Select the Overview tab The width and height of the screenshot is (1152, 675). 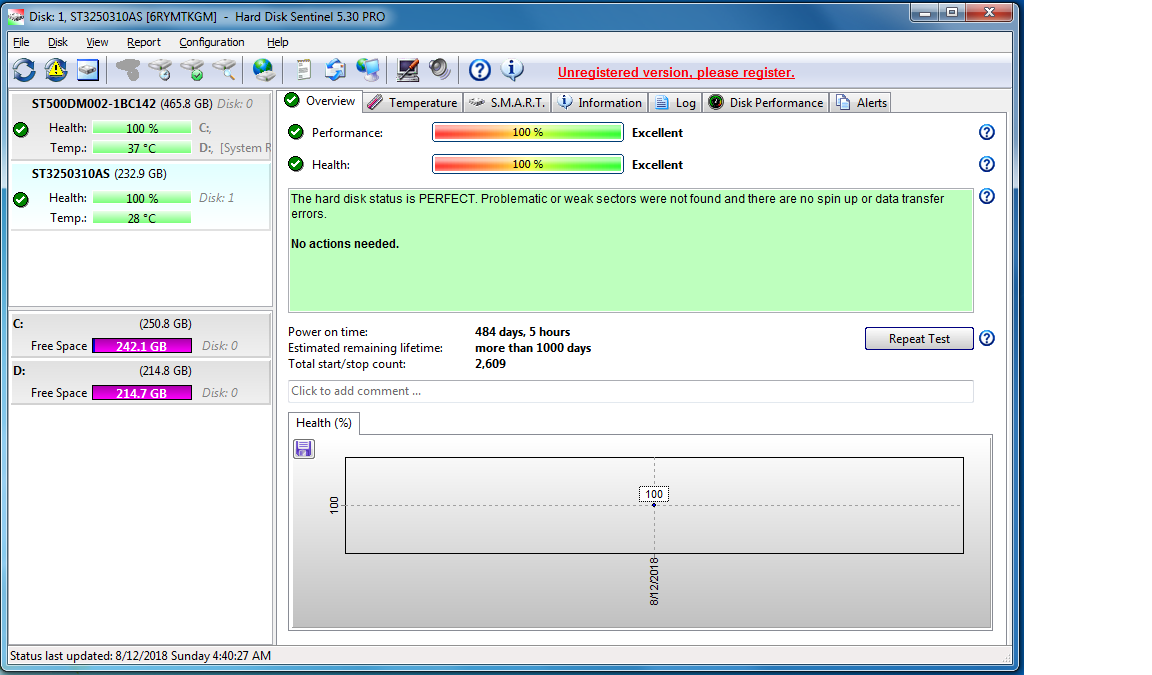point(320,101)
